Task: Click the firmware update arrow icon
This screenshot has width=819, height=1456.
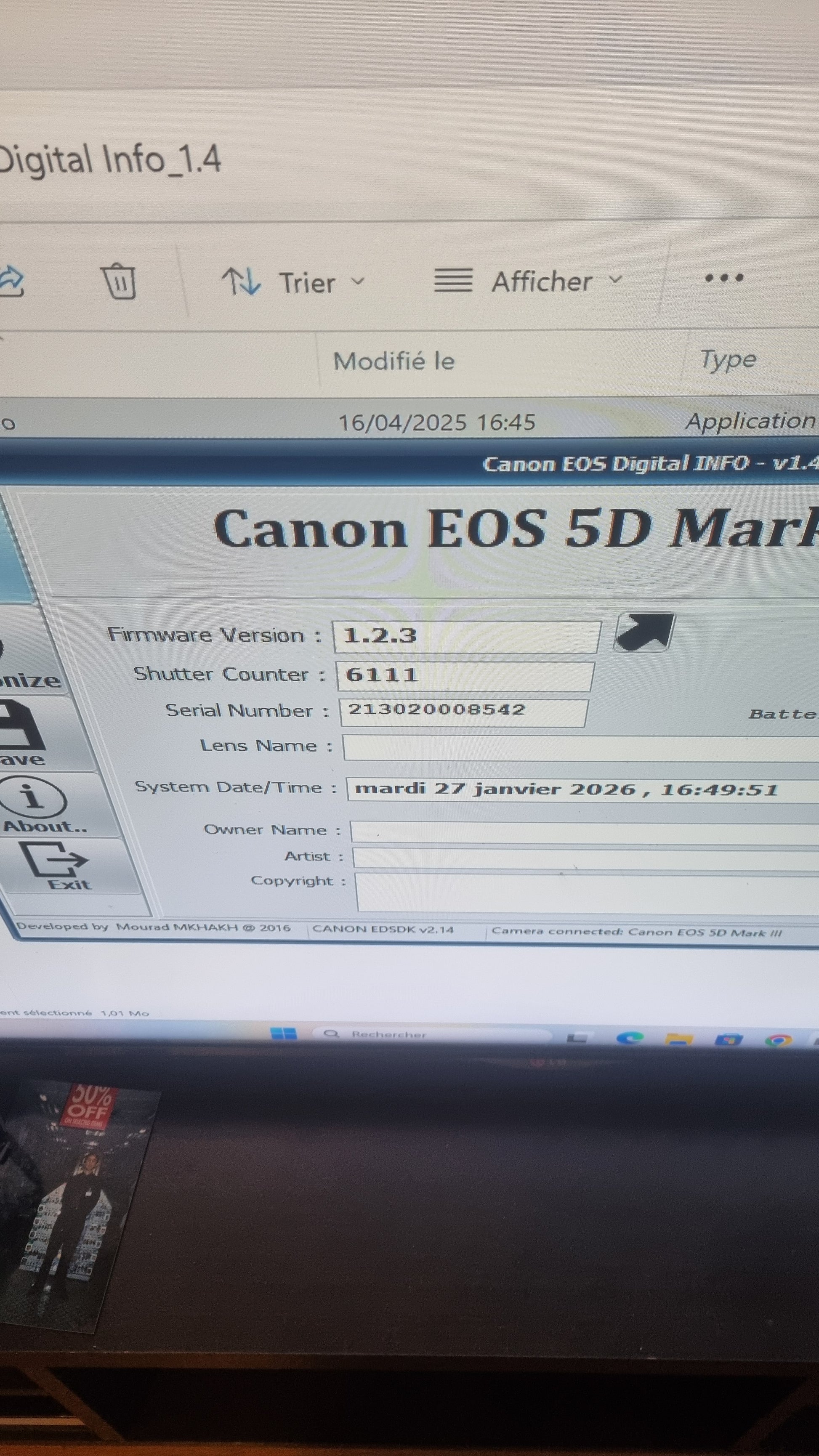Action: 644,631
